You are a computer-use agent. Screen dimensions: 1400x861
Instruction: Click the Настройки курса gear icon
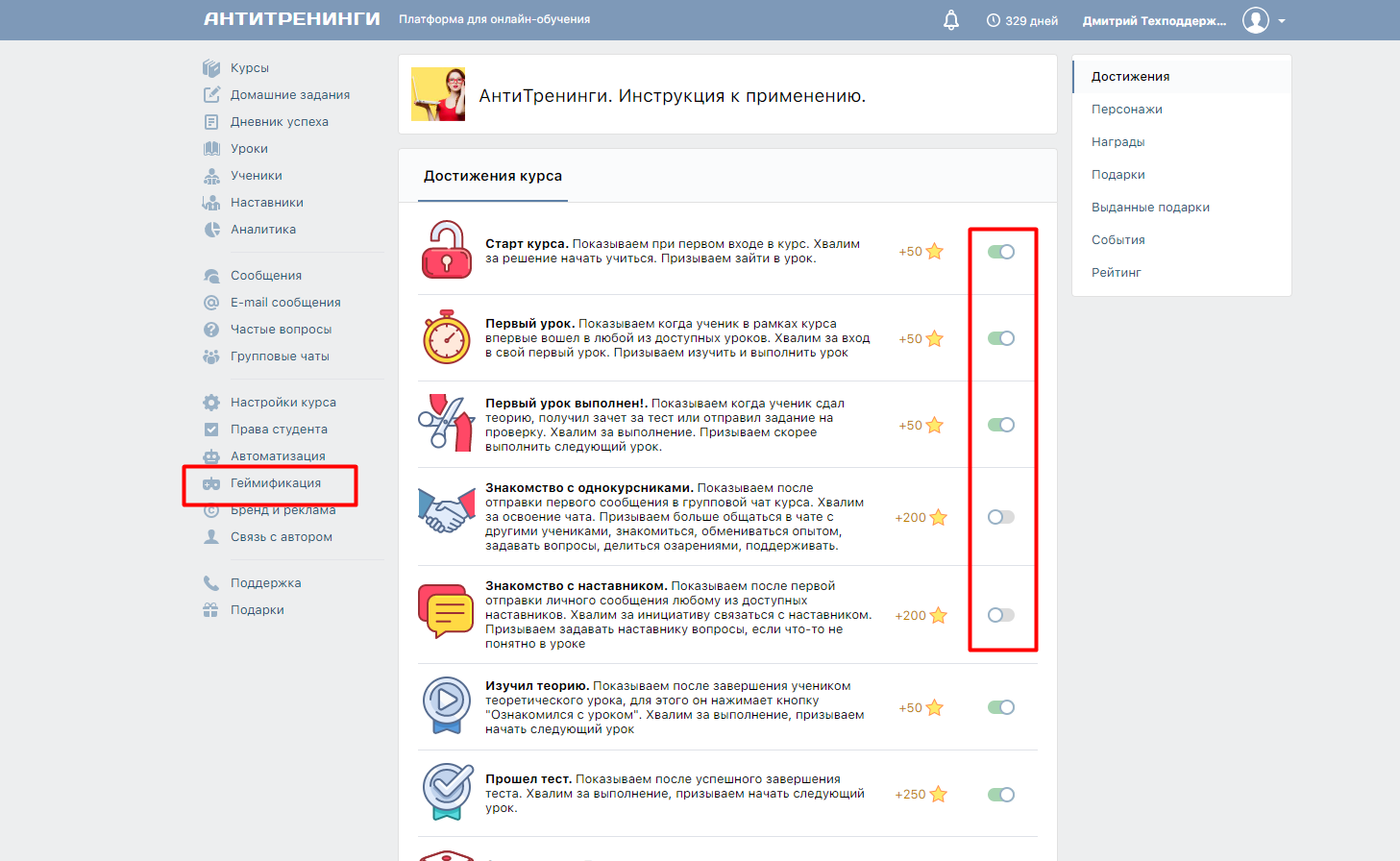[x=211, y=403]
